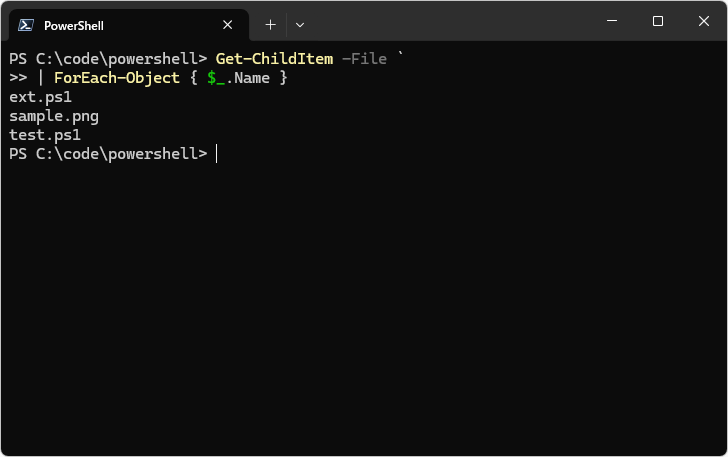Click the ext.ps1 output line
Screen dimensions: 728x457
[40, 97]
